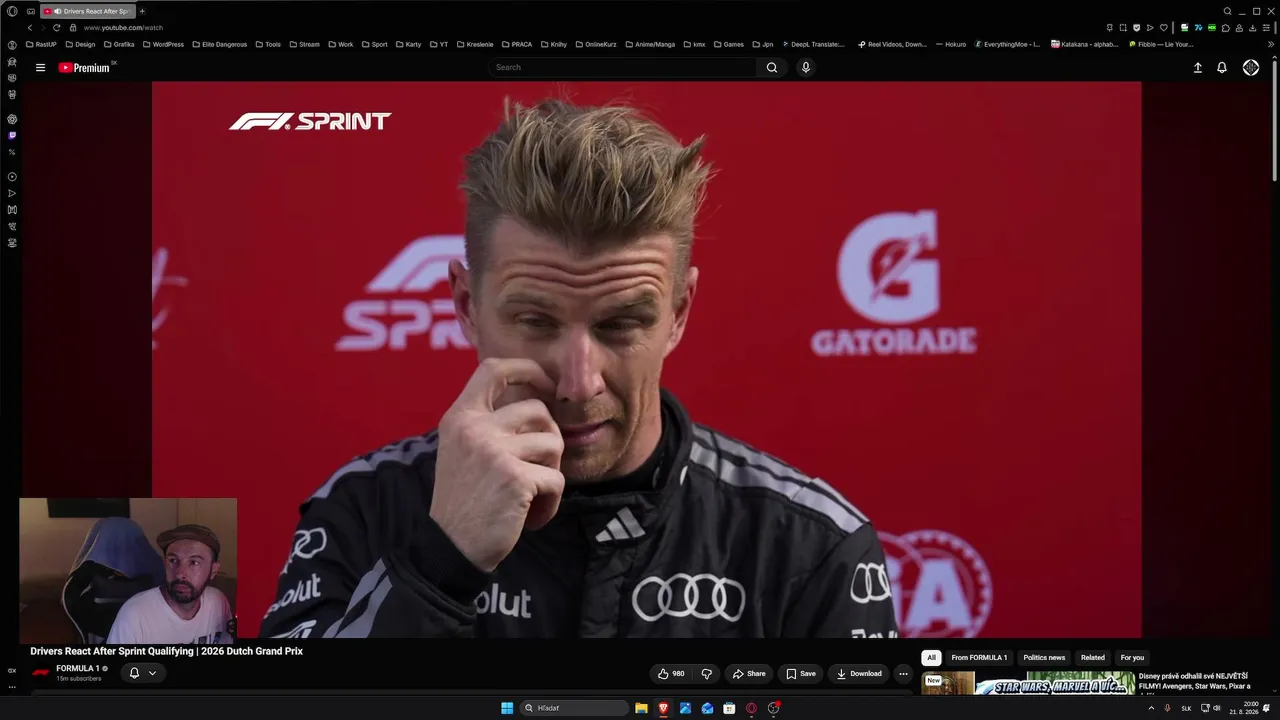
Task: Click the browser address bar URL
Action: (x=123, y=28)
